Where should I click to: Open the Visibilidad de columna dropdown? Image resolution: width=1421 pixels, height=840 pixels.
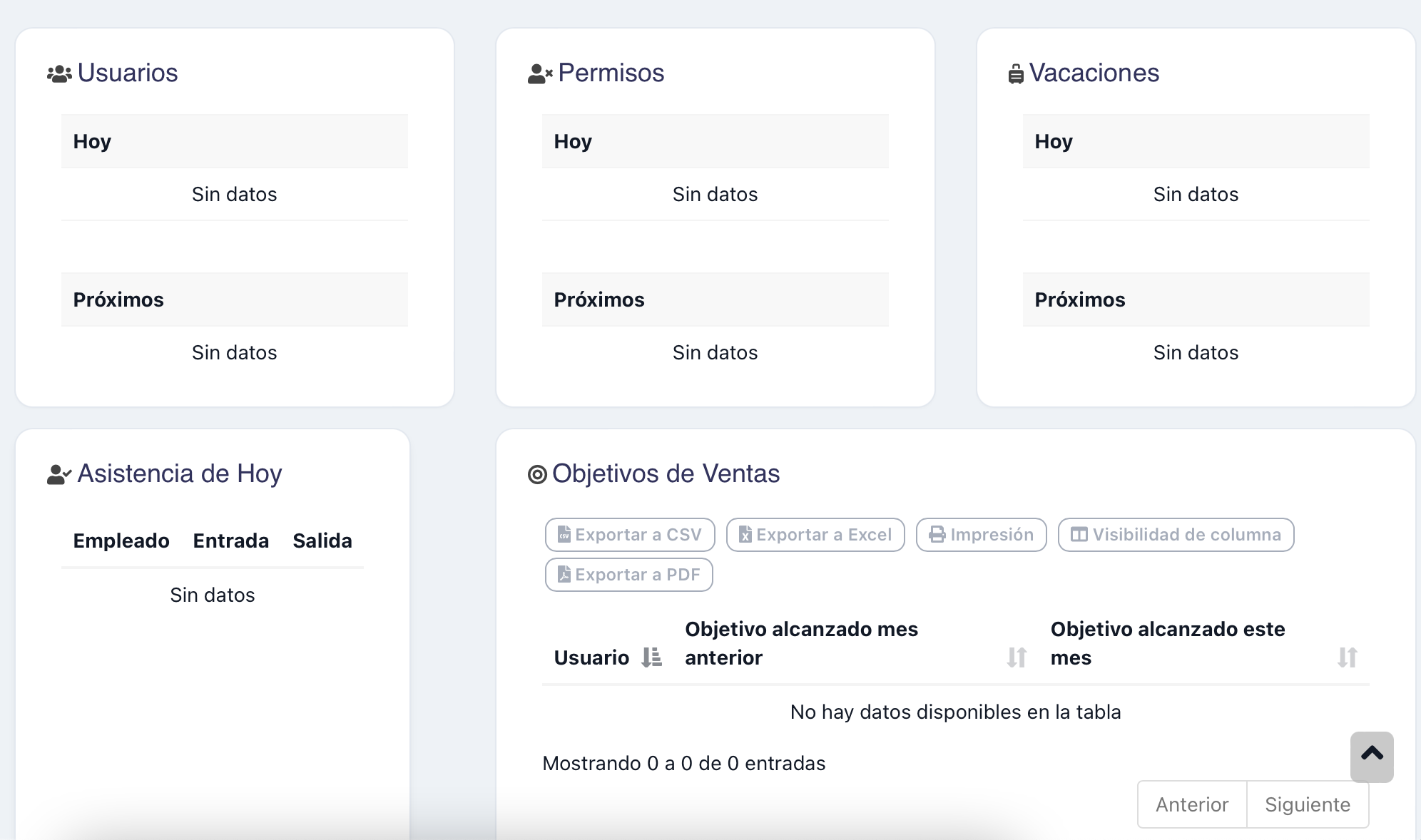[1176, 535]
